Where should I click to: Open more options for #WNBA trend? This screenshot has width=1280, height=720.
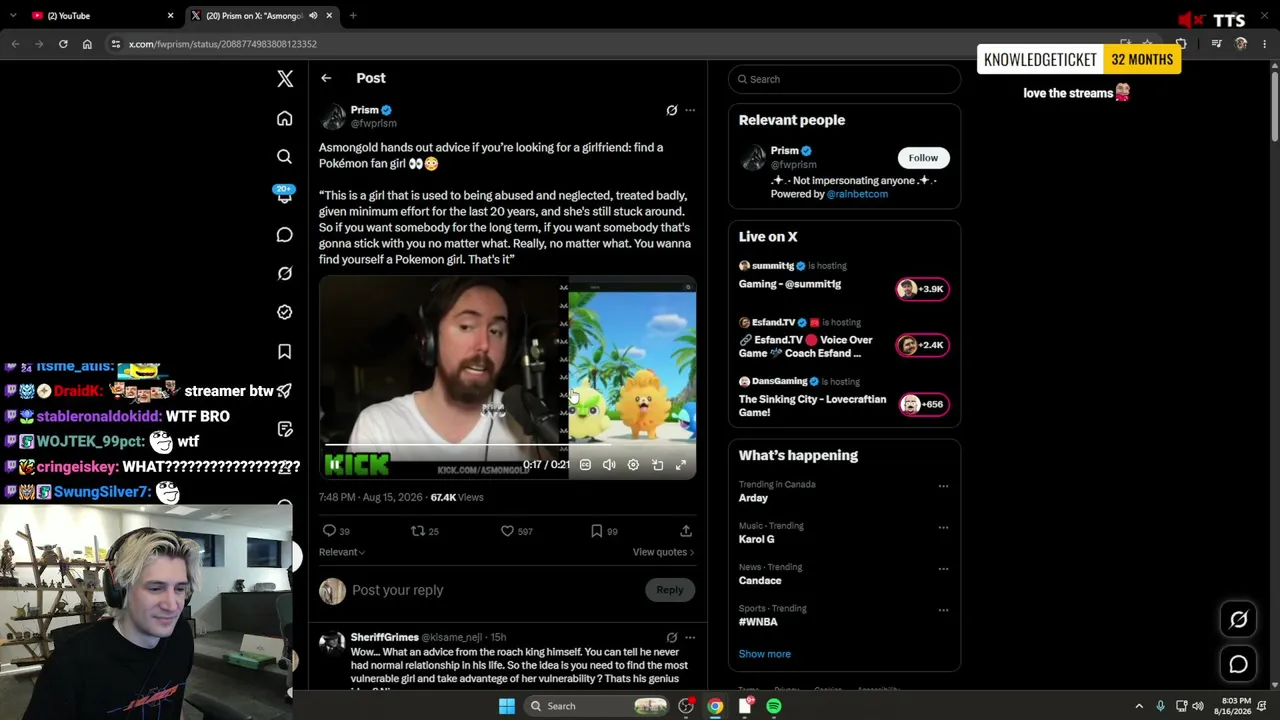point(943,610)
